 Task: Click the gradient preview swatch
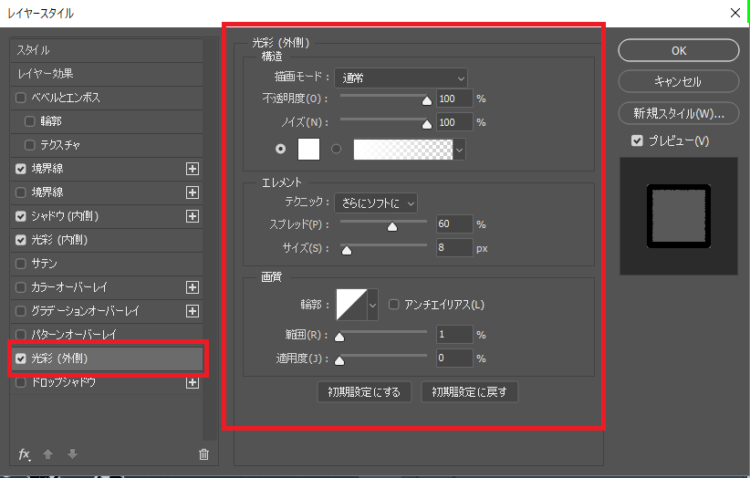403,150
